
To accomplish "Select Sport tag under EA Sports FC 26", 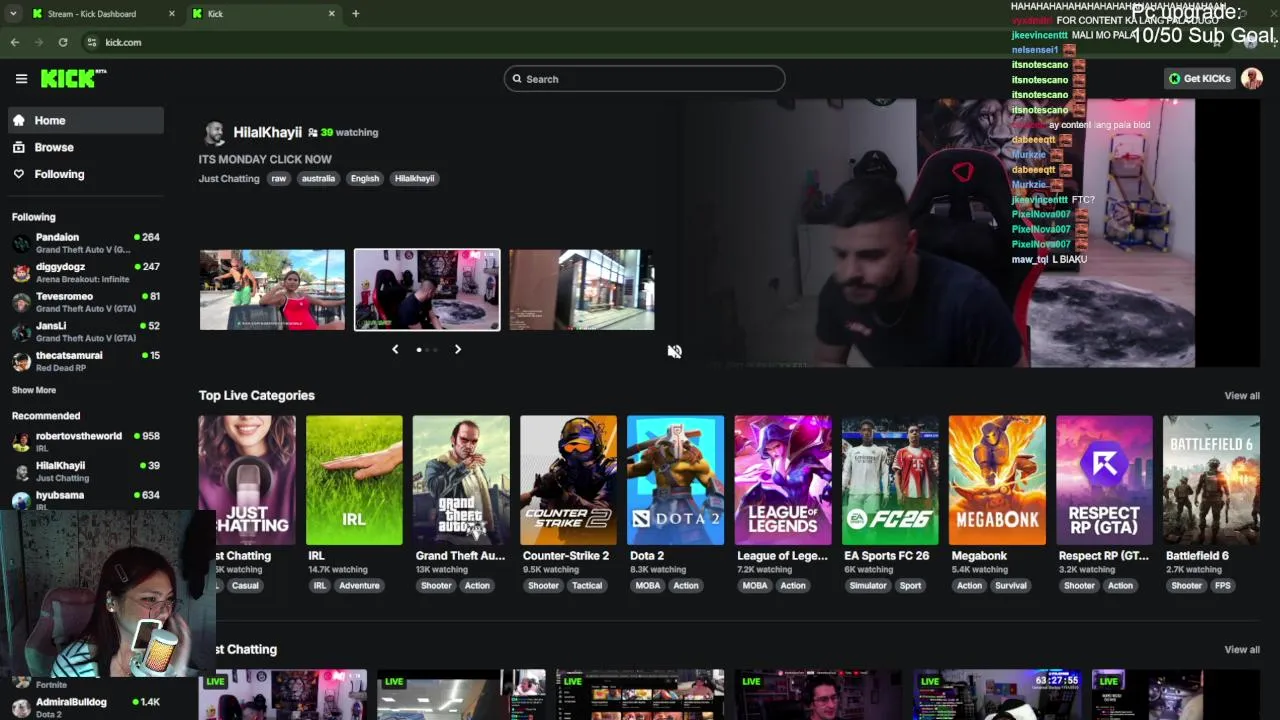I will pyautogui.click(x=910, y=586).
